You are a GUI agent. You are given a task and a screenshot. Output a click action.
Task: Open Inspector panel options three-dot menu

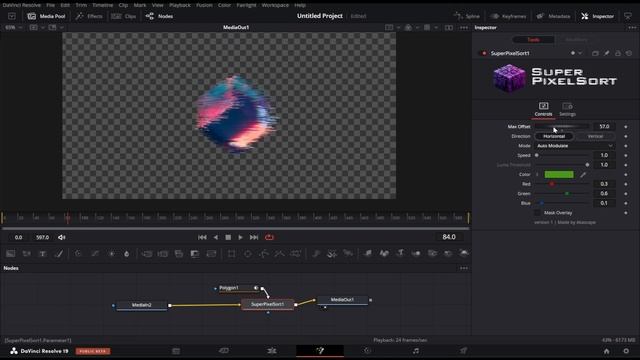coord(632,27)
